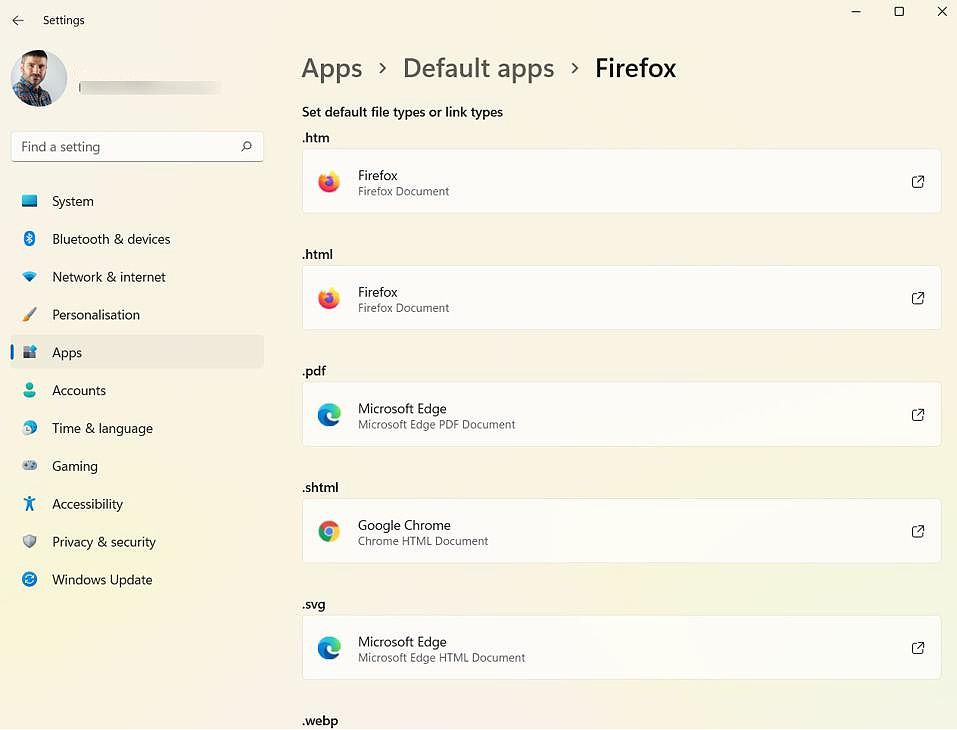Viewport: 957px width, 730px height.
Task: Open external link icon for .svg
Action: pos(917,648)
